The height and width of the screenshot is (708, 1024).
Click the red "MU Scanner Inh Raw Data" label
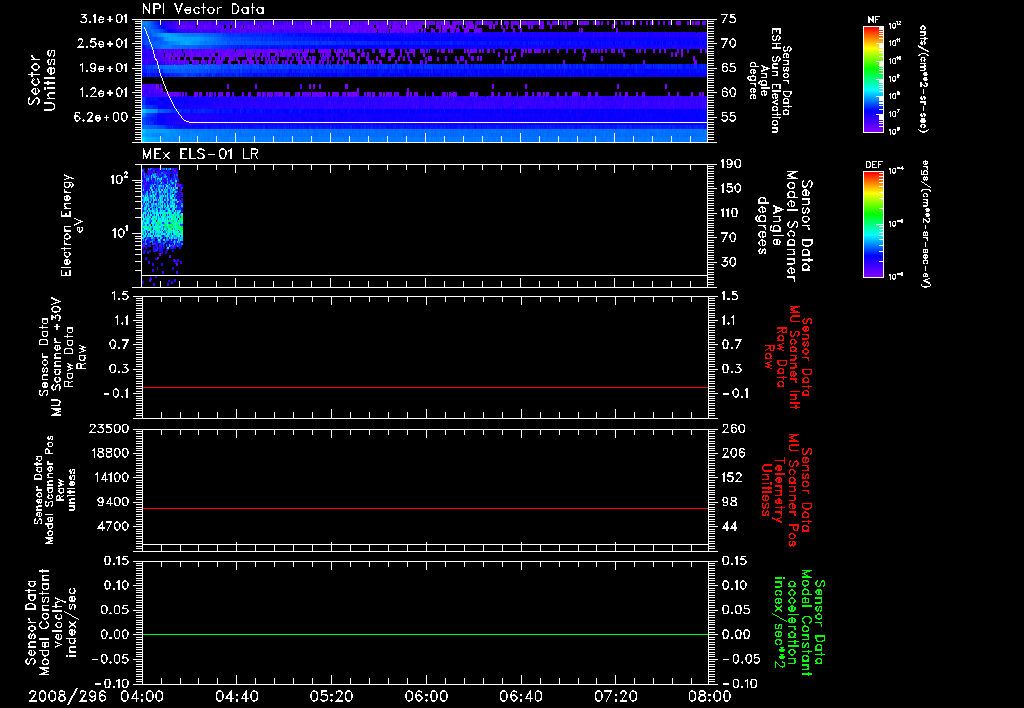click(x=786, y=357)
